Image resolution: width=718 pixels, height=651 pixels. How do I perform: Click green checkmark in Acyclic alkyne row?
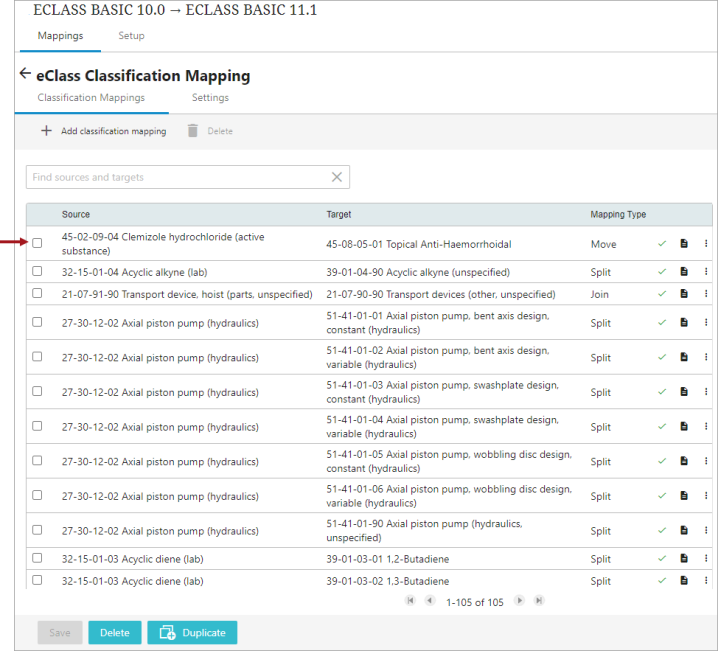[662, 271]
